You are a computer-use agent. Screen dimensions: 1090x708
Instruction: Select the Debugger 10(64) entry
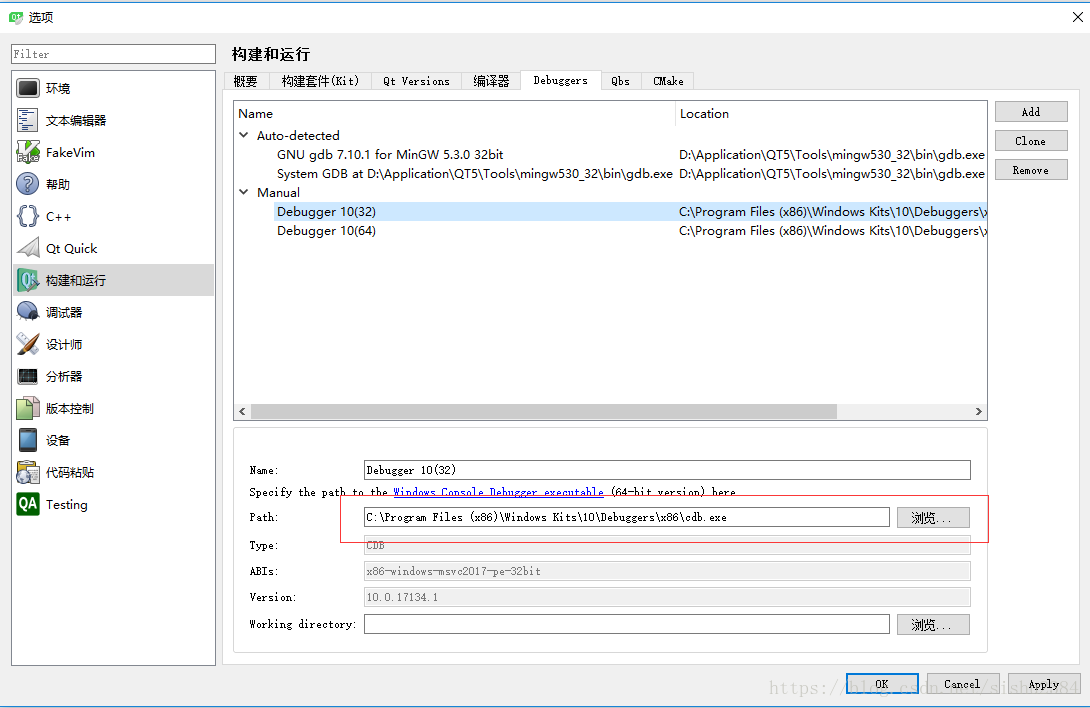[x=325, y=230]
